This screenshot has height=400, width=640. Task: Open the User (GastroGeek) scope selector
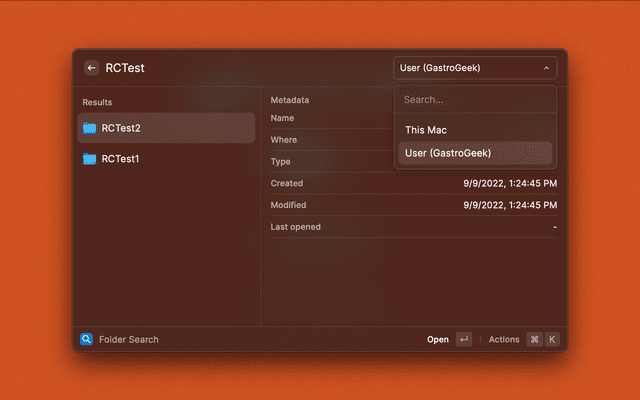click(x=465, y=68)
